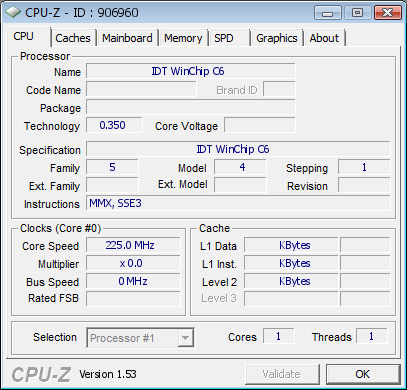Viewport: 407px width, 390px height.
Task: Click the Multiplier value x 0.0
Action: [133, 263]
